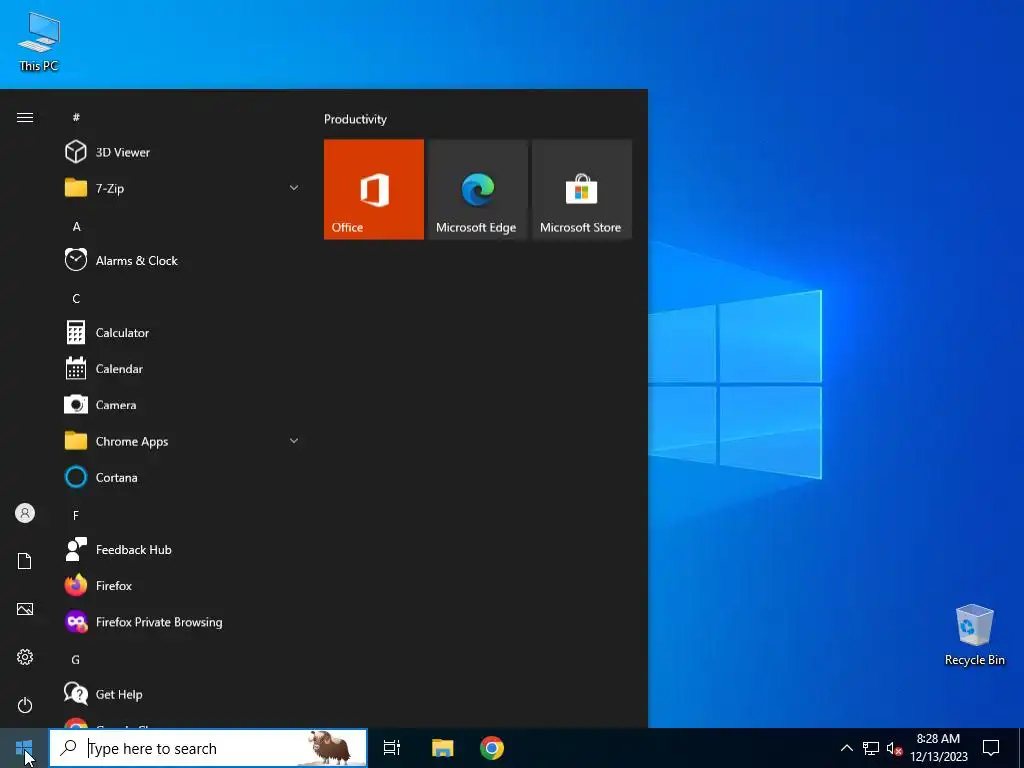Open the Microsoft Edge tile
Screen dimensions: 1024x768
[477, 189]
